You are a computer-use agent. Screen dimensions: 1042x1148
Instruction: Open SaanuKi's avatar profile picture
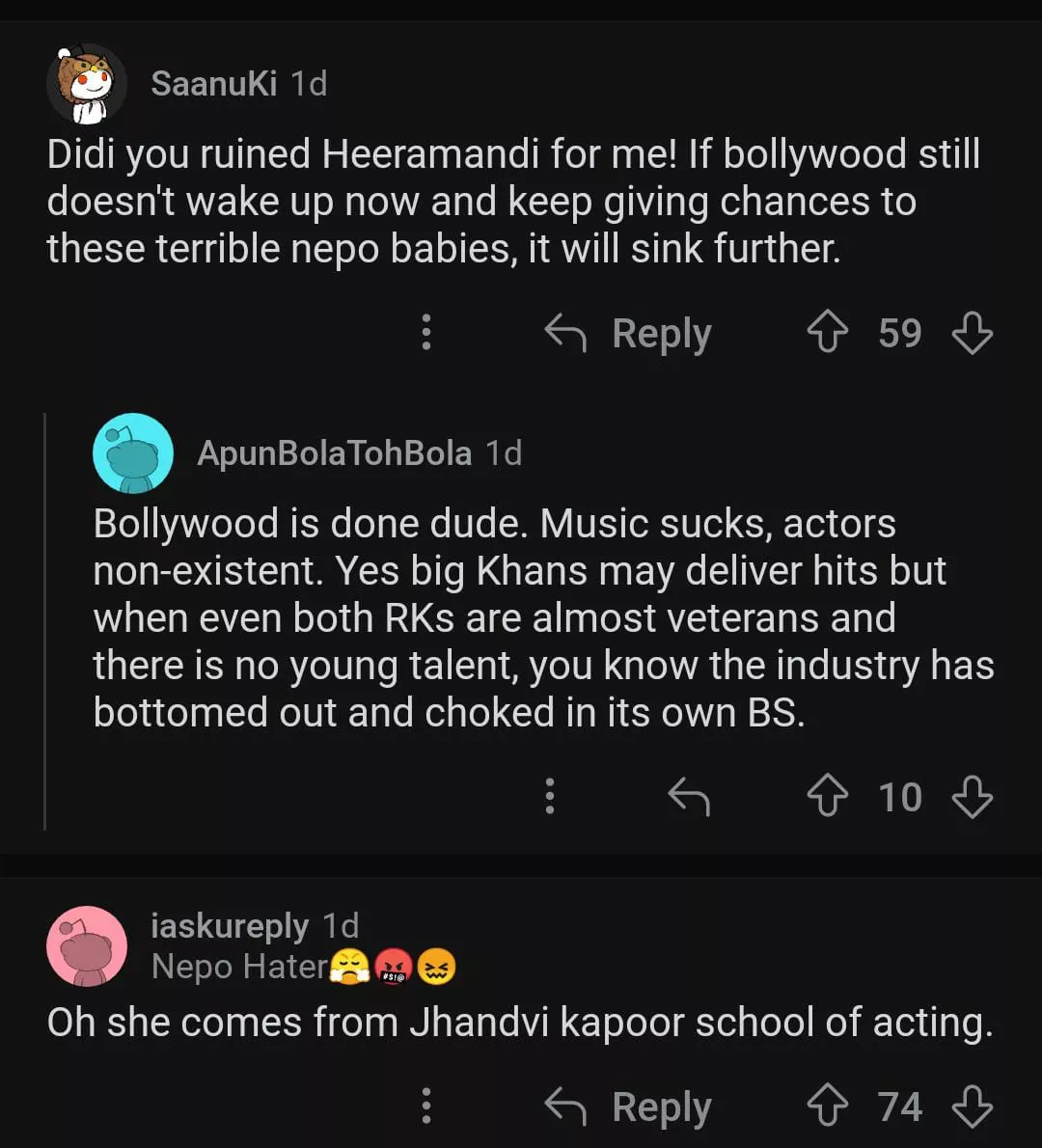pyautogui.click(x=87, y=85)
